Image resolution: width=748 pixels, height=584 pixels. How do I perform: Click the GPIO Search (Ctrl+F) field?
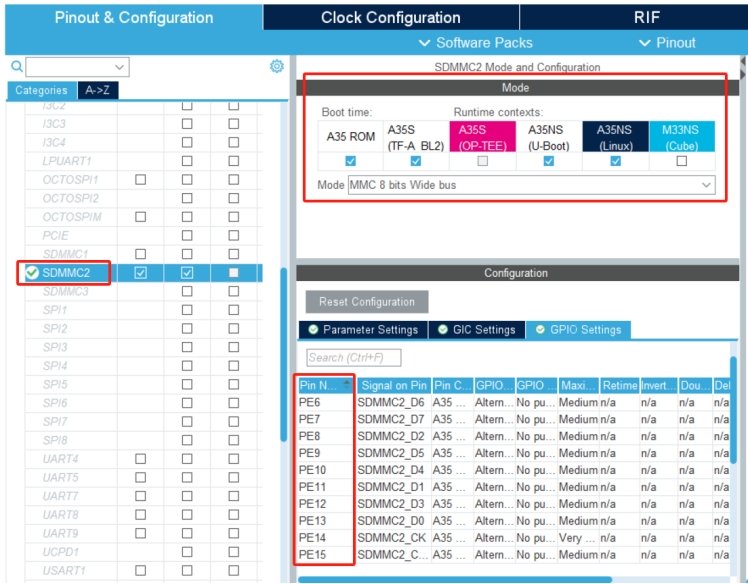pos(353,358)
